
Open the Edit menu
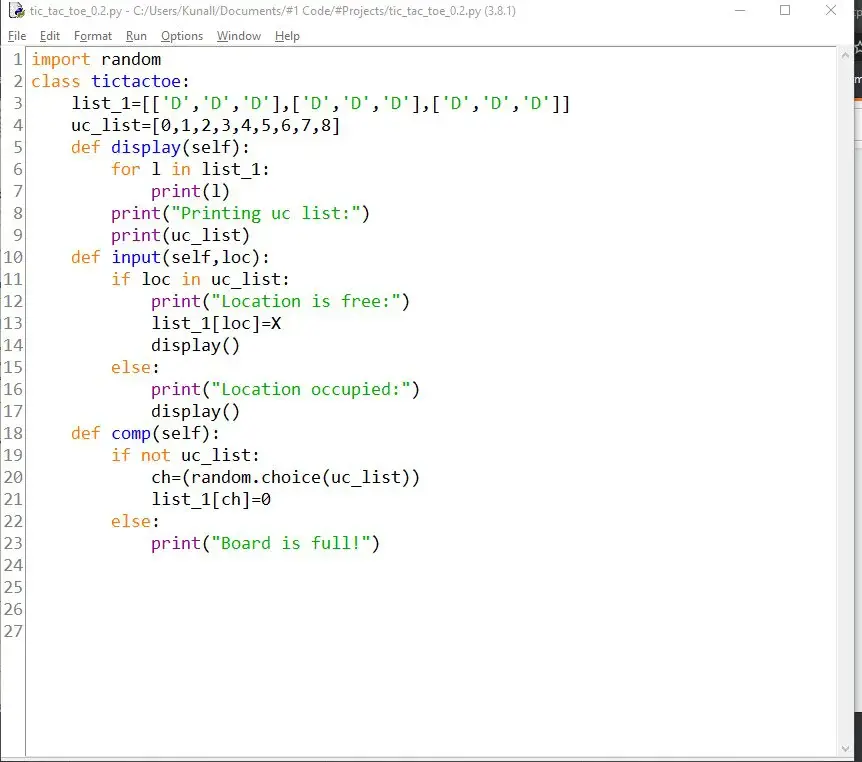point(49,36)
